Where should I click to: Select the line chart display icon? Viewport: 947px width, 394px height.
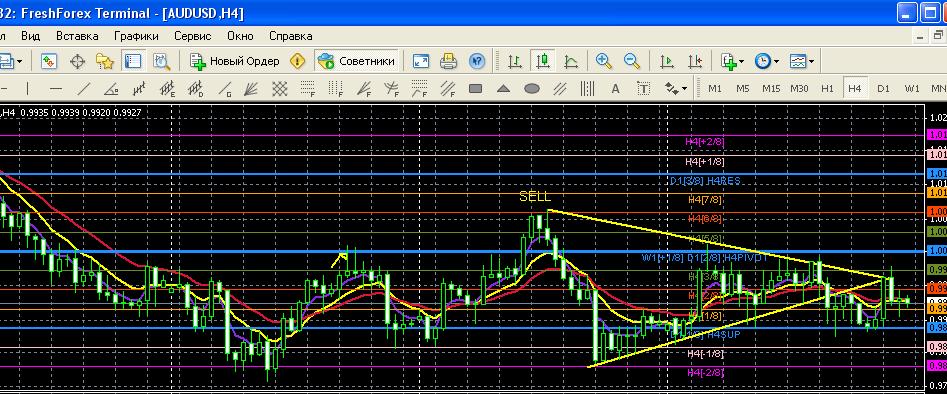tap(571, 61)
